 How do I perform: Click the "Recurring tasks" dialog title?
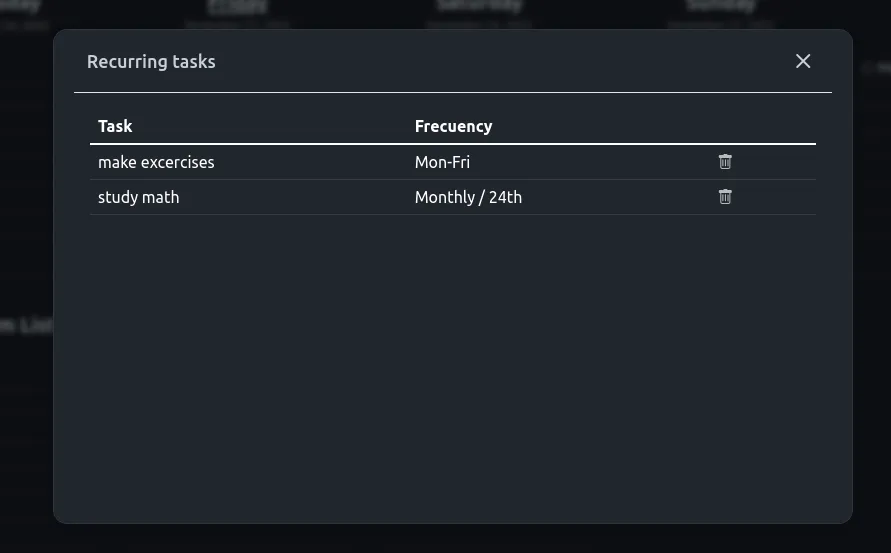[151, 61]
